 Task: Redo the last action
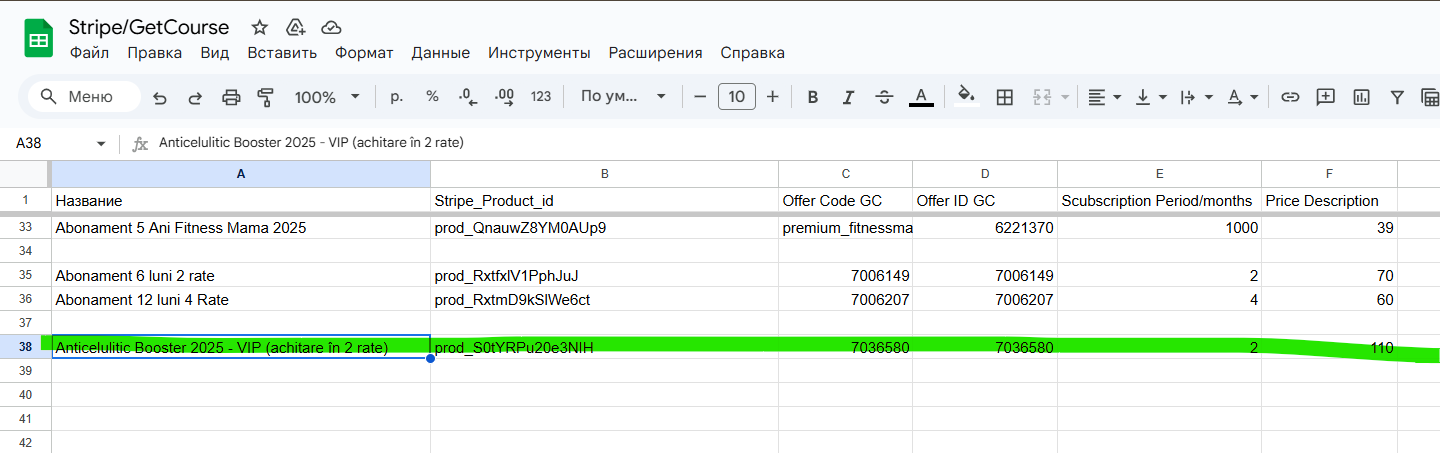[195, 97]
